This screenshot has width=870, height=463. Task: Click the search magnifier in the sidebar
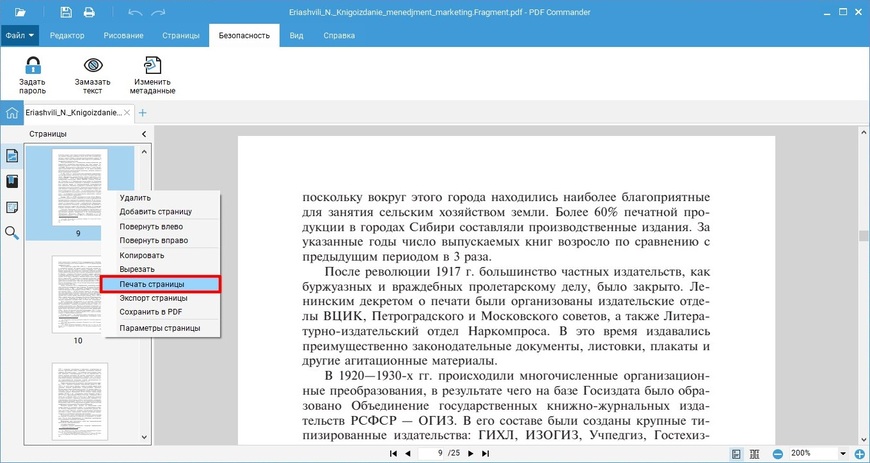point(12,233)
